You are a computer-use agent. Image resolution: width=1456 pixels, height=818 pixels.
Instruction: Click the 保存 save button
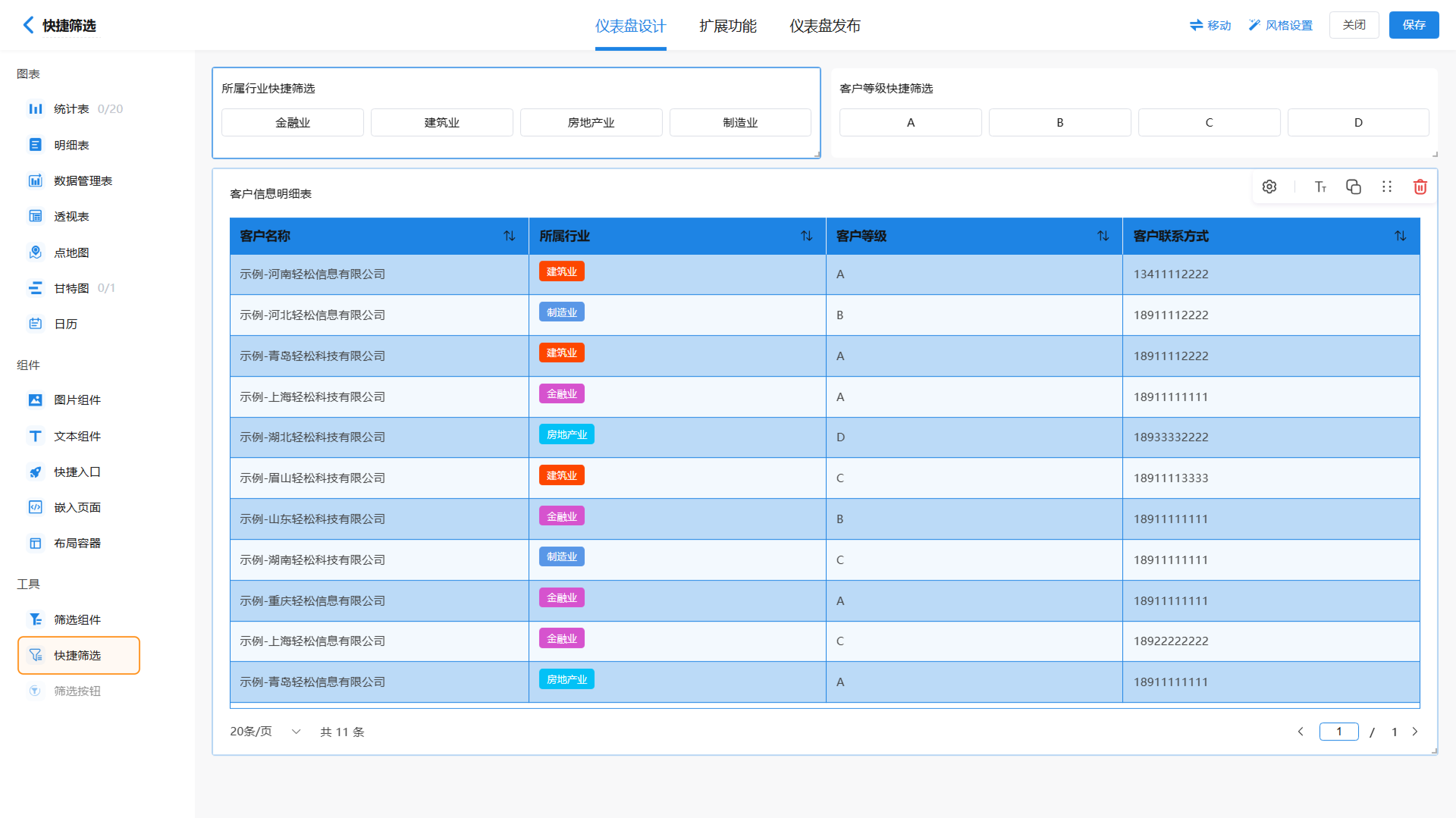[x=1414, y=25]
